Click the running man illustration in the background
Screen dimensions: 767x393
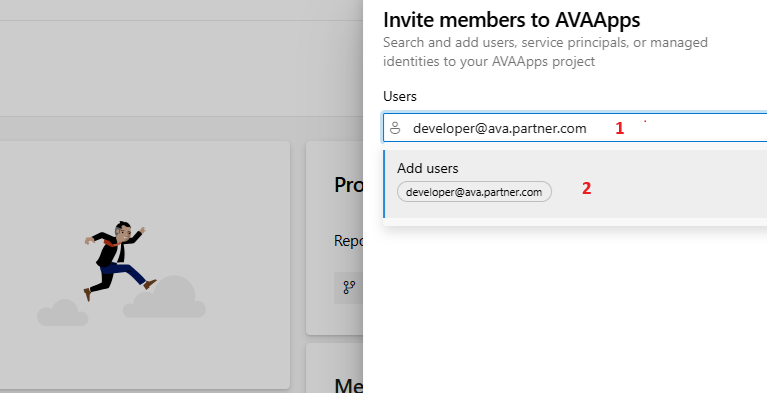pyautogui.click(x=120, y=261)
